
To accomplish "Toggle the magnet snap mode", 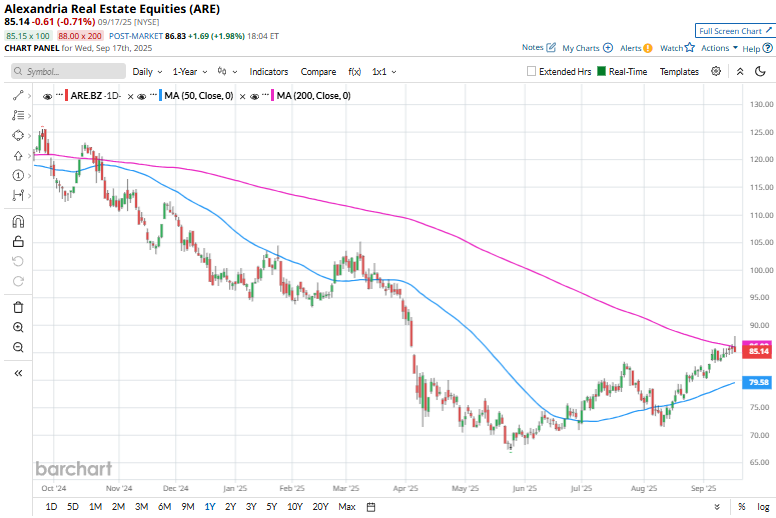I will point(18,222).
